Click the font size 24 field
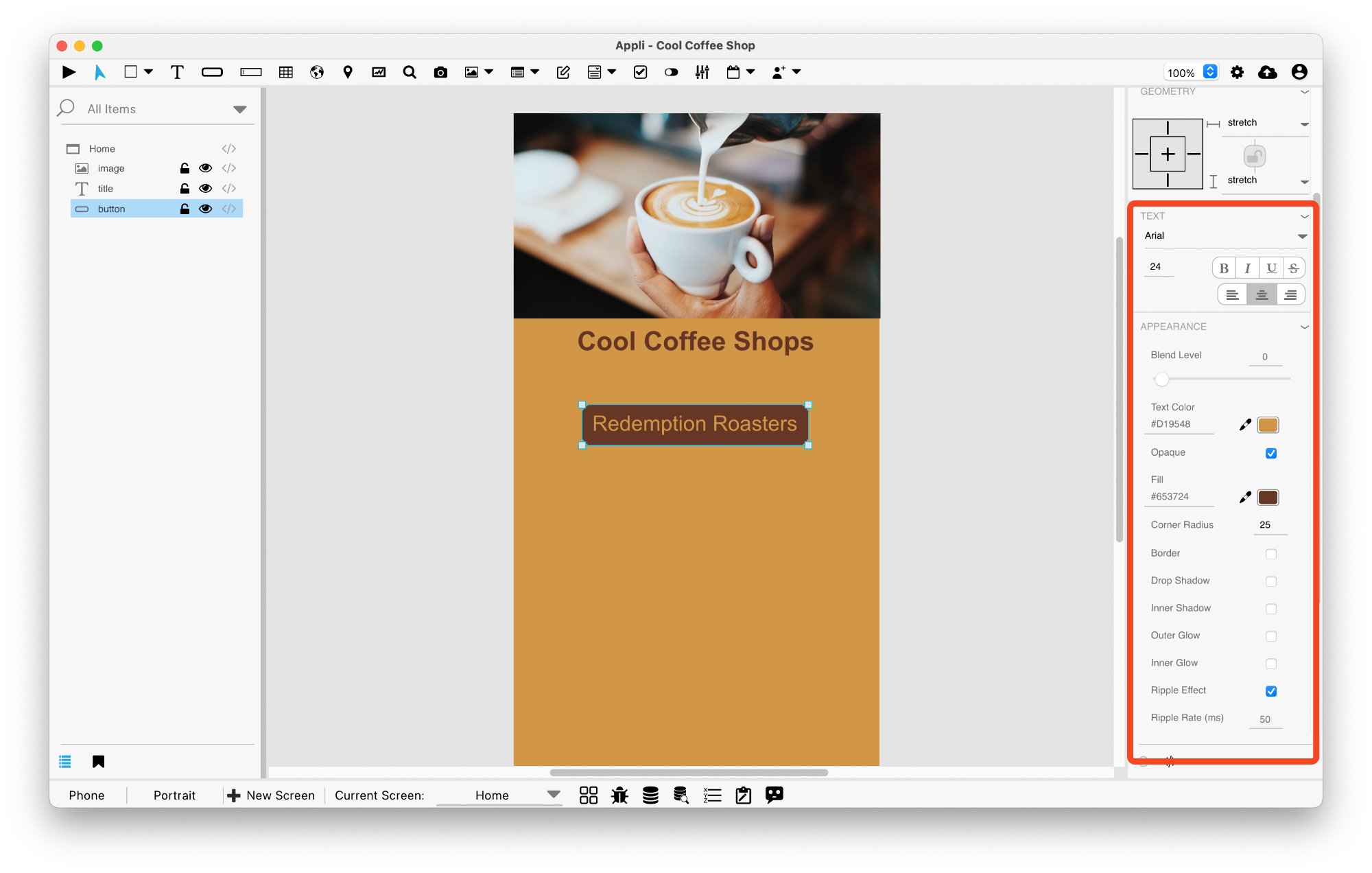The width and height of the screenshot is (1372, 873). coord(1159,267)
